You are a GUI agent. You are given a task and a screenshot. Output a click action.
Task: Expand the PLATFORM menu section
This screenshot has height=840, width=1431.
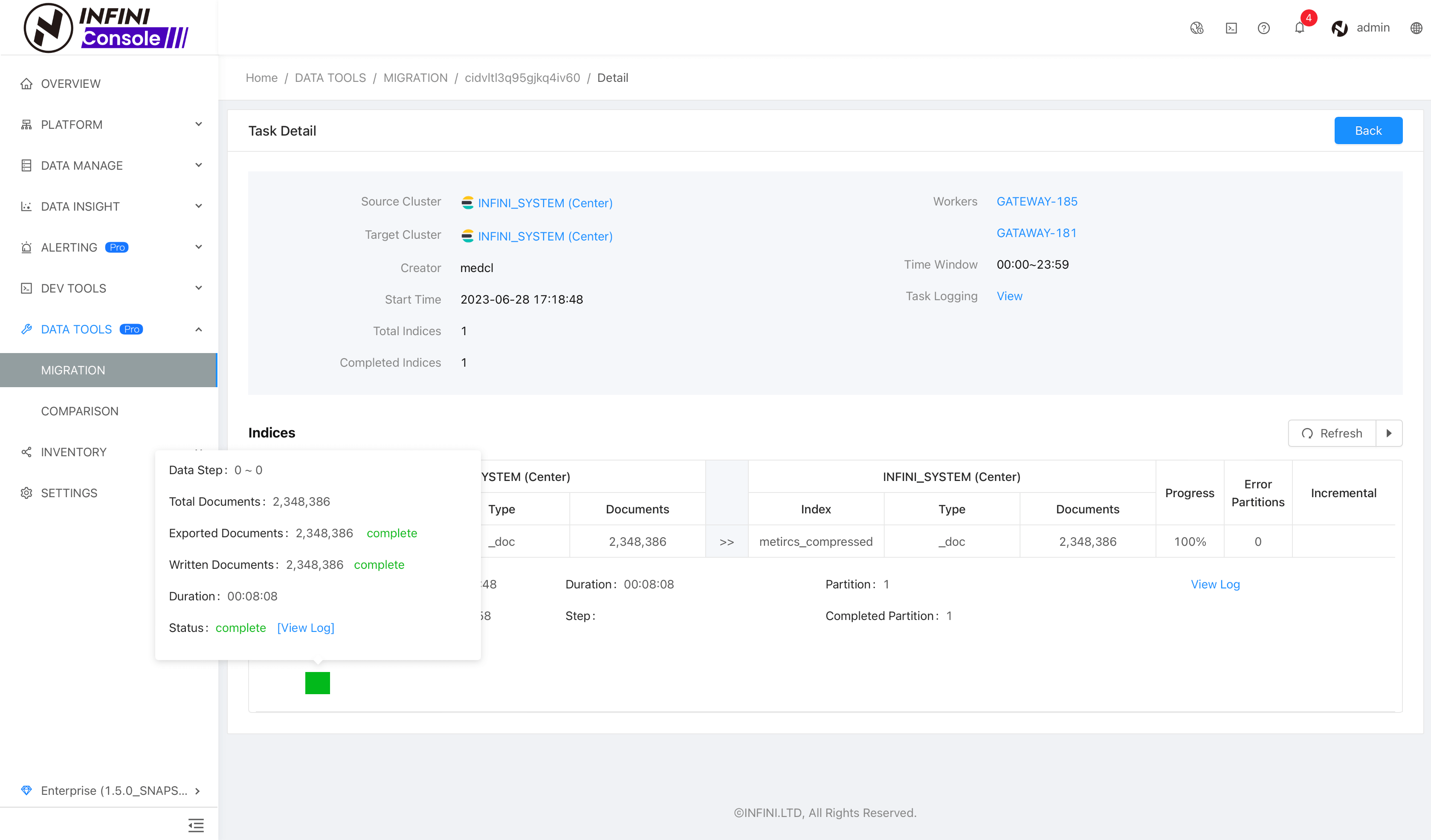pyautogui.click(x=109, y=124)
